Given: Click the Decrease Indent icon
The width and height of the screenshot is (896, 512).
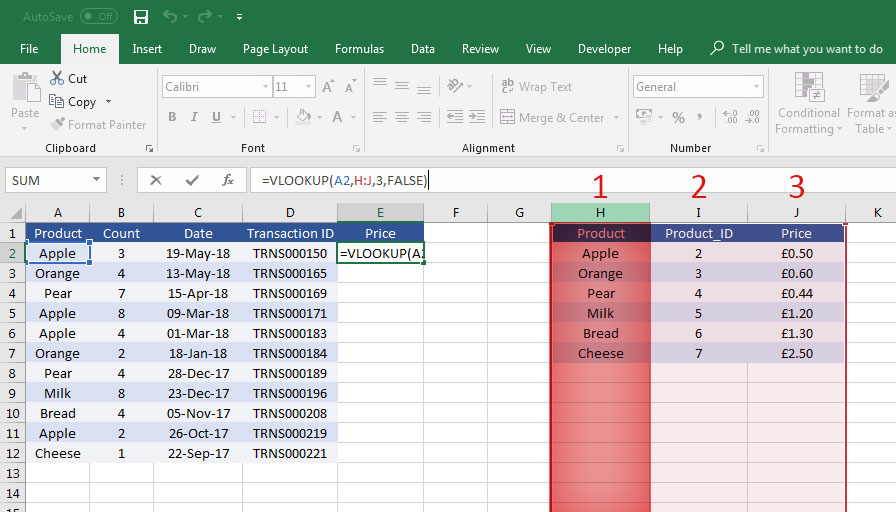Looking at the screenshot, I should pyautogui.click(x=455, y=117).
